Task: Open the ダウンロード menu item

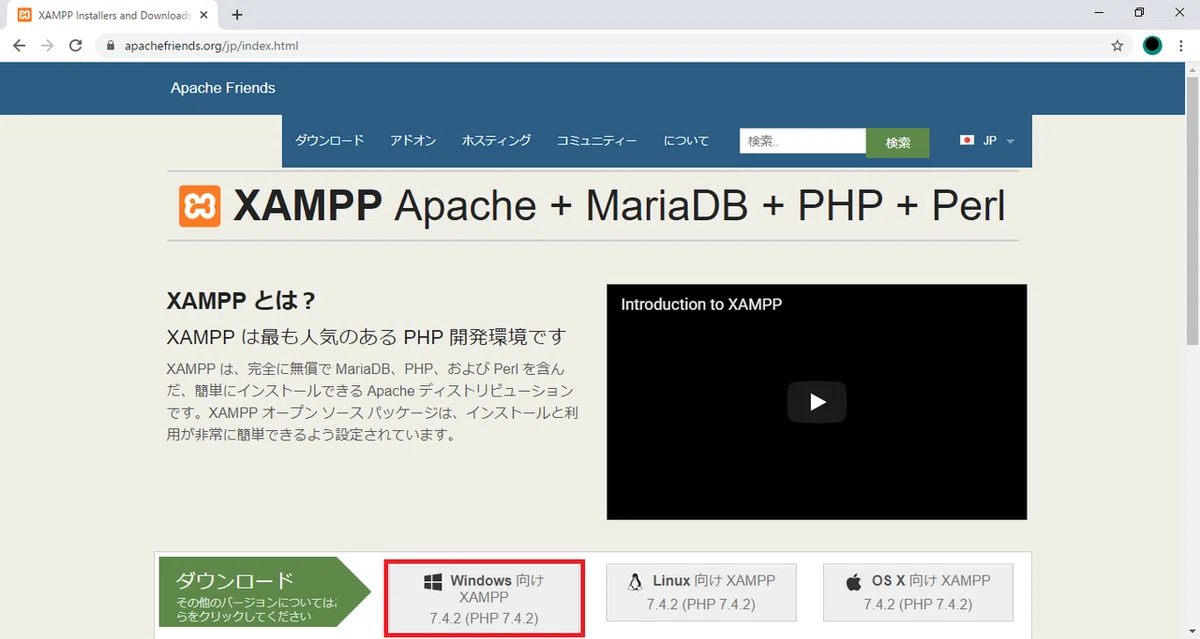Action: tap(329, 141)
